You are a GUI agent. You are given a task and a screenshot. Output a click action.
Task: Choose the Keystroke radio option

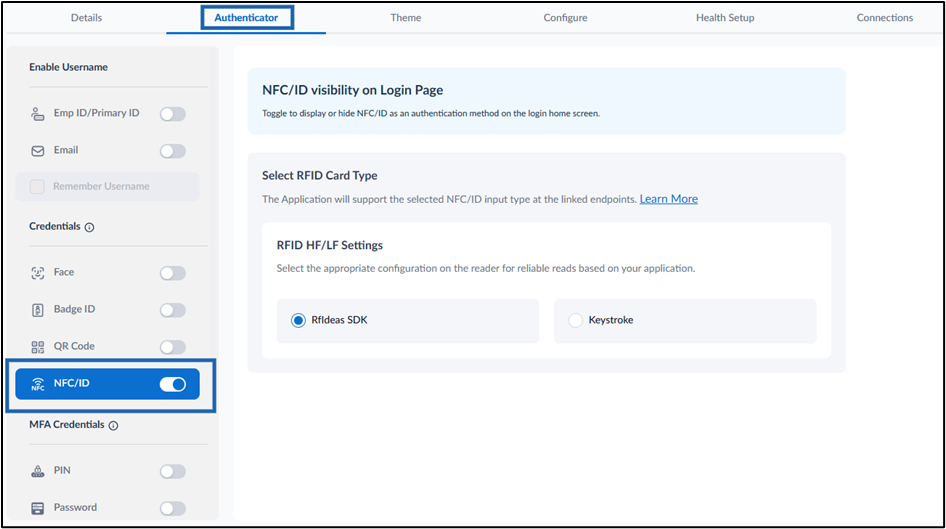(576, 320)
